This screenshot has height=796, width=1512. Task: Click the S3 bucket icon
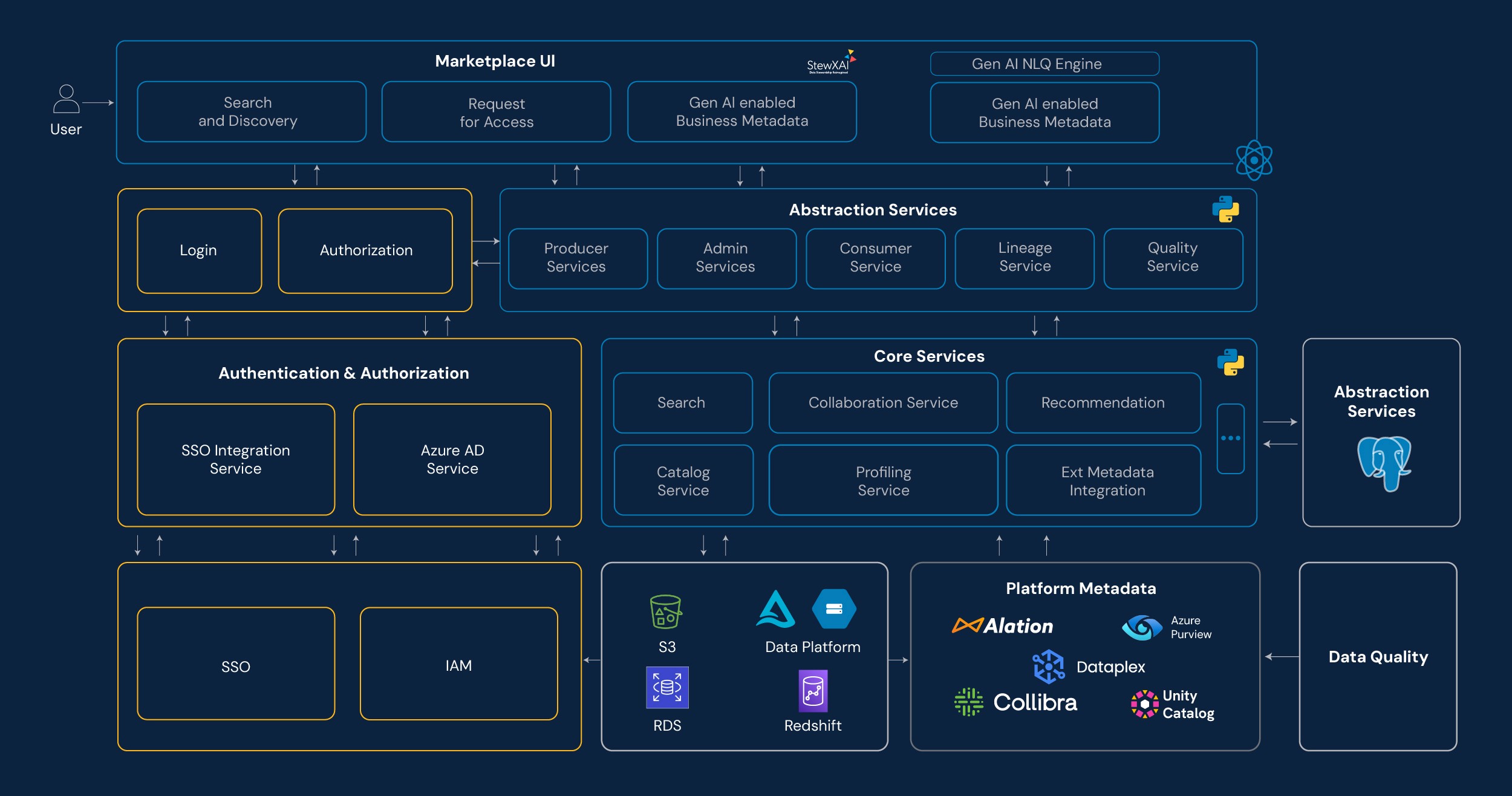(x=666, y=612)
